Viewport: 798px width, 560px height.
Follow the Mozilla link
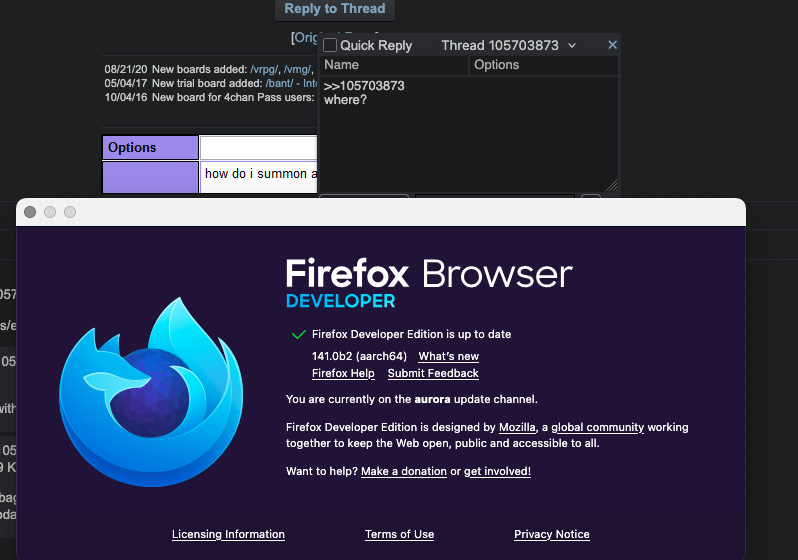[517, 427]
